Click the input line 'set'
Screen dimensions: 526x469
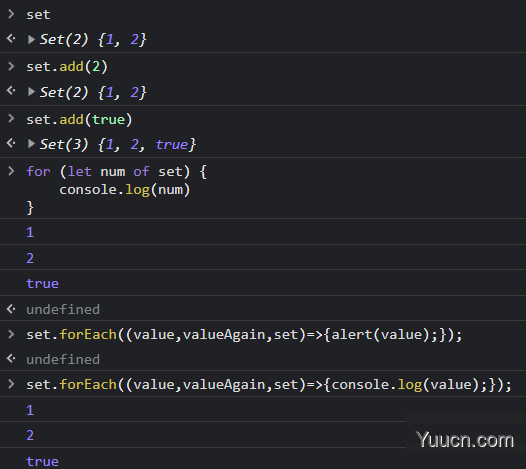[38, 14]
